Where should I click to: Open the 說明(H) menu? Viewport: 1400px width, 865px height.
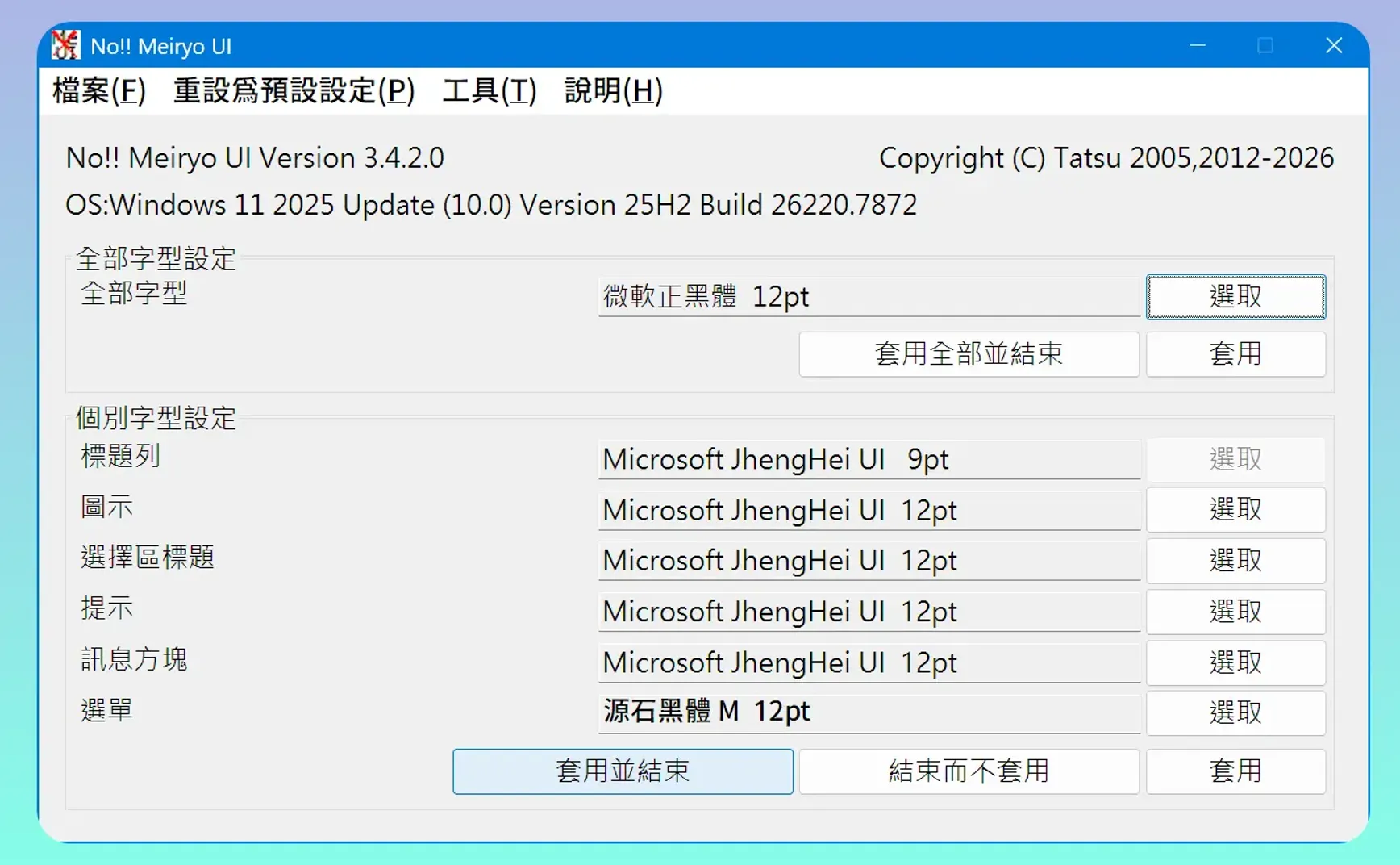pyautogui.click(x=613, y=91)
